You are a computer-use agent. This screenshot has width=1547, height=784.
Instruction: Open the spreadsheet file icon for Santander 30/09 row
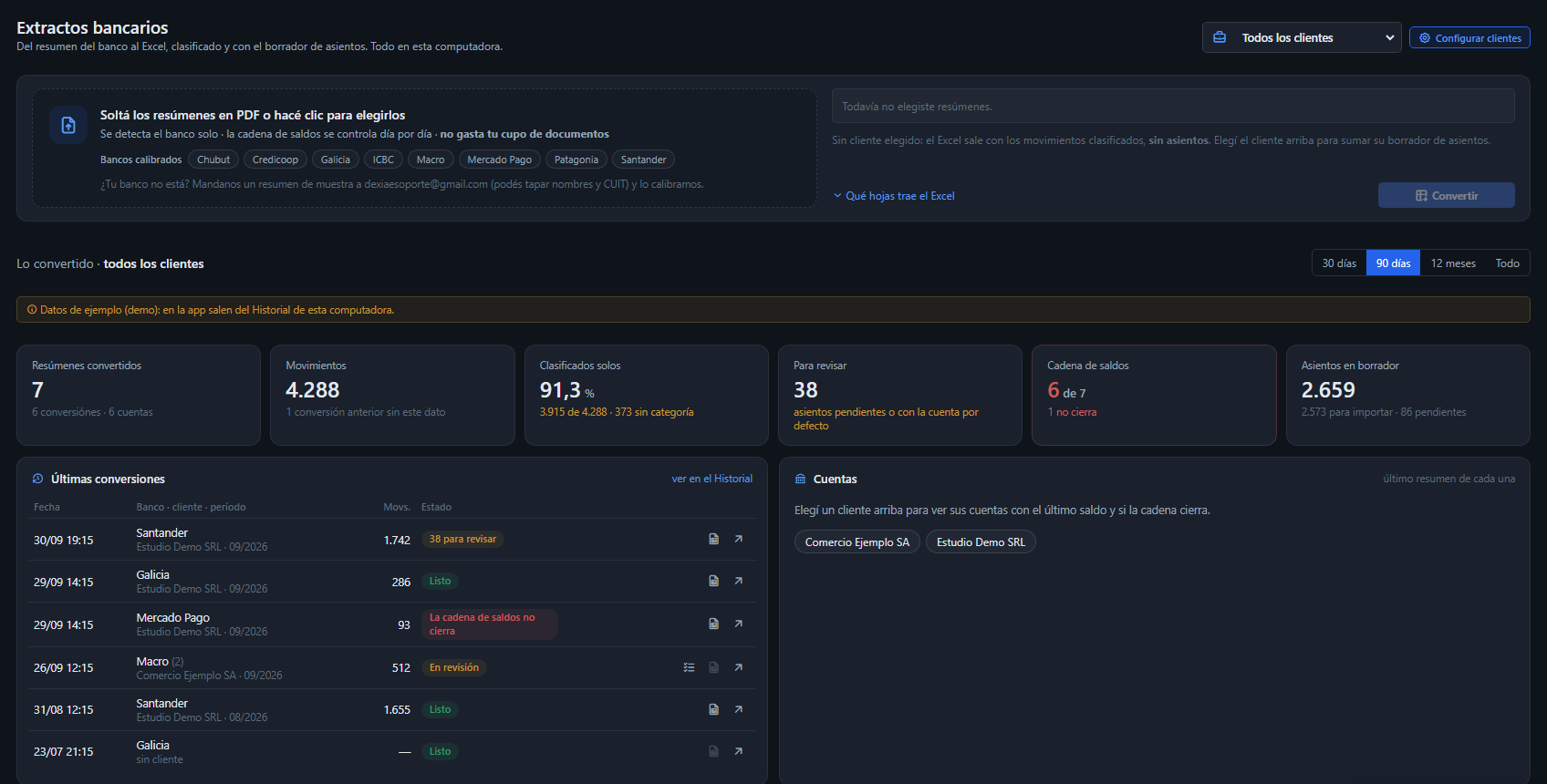[714, 539]
